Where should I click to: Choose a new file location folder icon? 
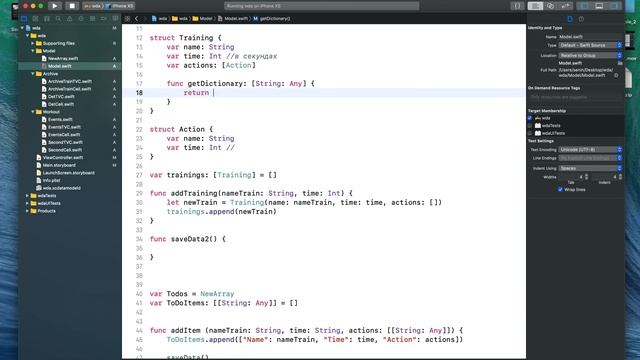[620, 63]
